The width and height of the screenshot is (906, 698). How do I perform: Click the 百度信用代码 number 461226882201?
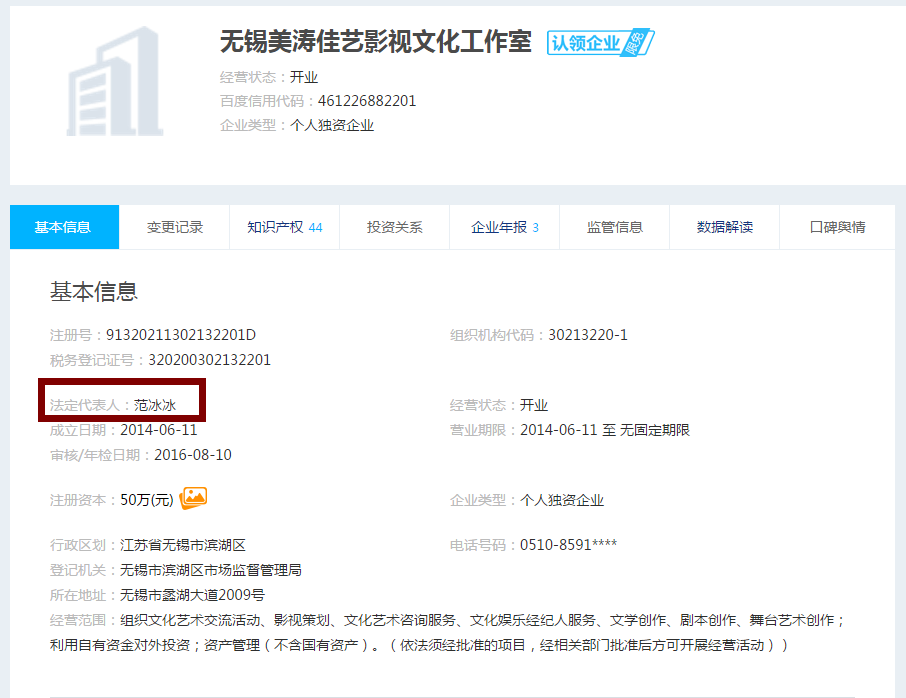click(367, 101)
